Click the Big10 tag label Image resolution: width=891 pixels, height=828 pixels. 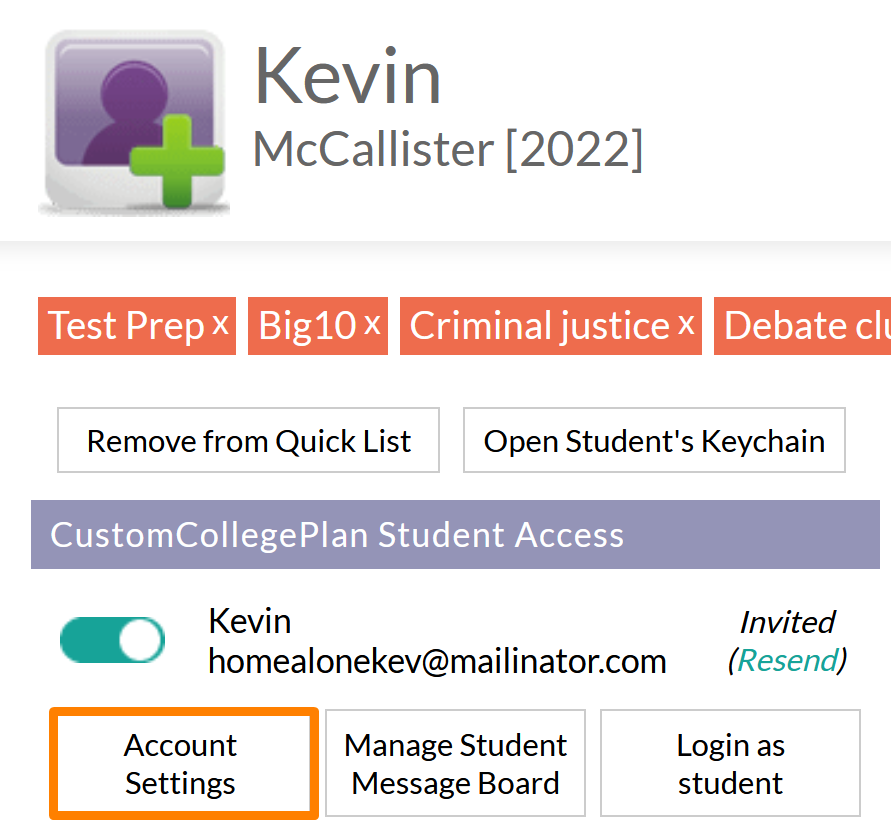pyautogui.click(x=307, y=326)
